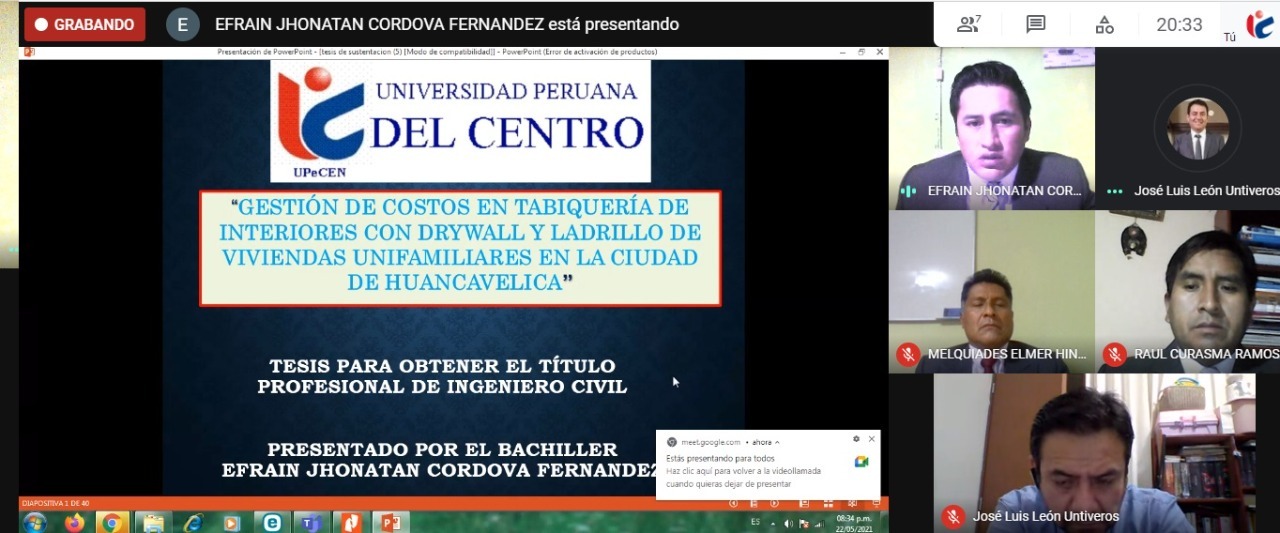Click three-dots indicator beside José Luis name
The height and width of the screenshot is (533, 1280).
[x=1114, y=190]
